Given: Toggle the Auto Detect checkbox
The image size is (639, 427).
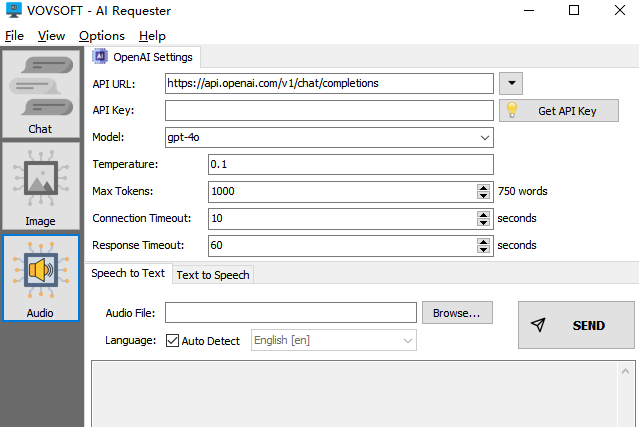Looking at the screenshot, I should [x=172, y=341].
